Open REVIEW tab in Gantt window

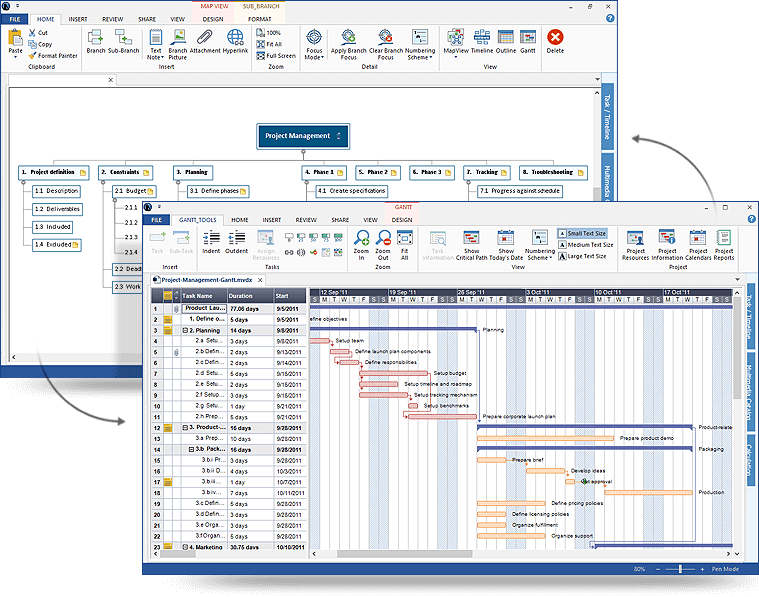[x=306, y=220]
